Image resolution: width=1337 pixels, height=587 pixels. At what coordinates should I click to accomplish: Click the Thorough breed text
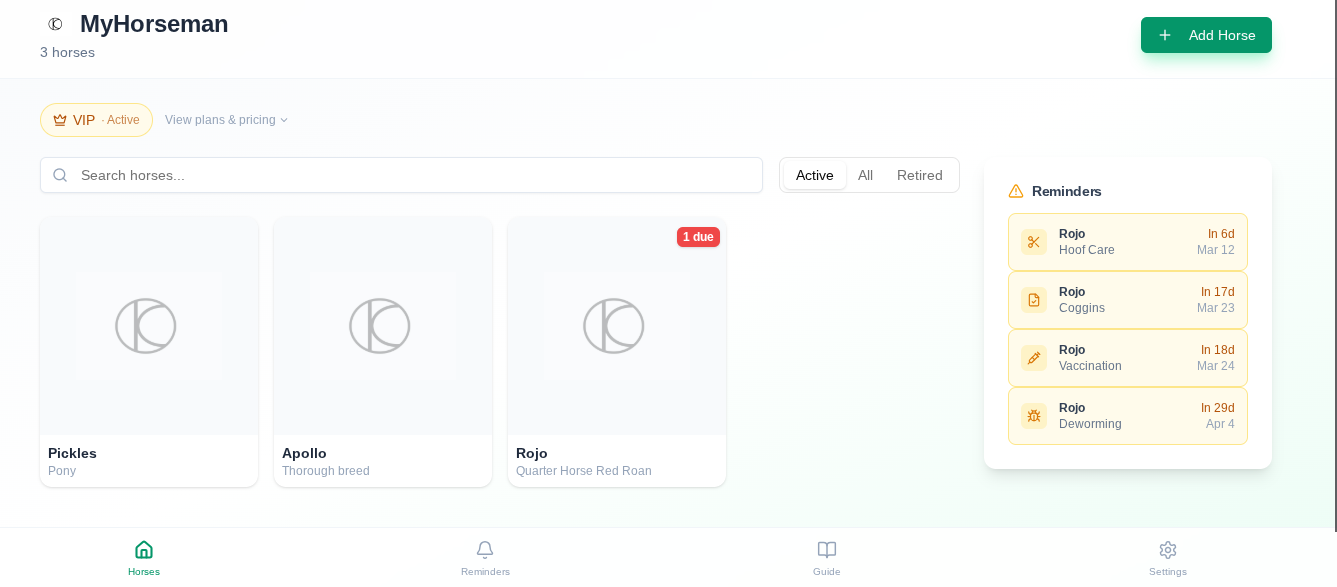pyautogui.click(x=326, y=471)
